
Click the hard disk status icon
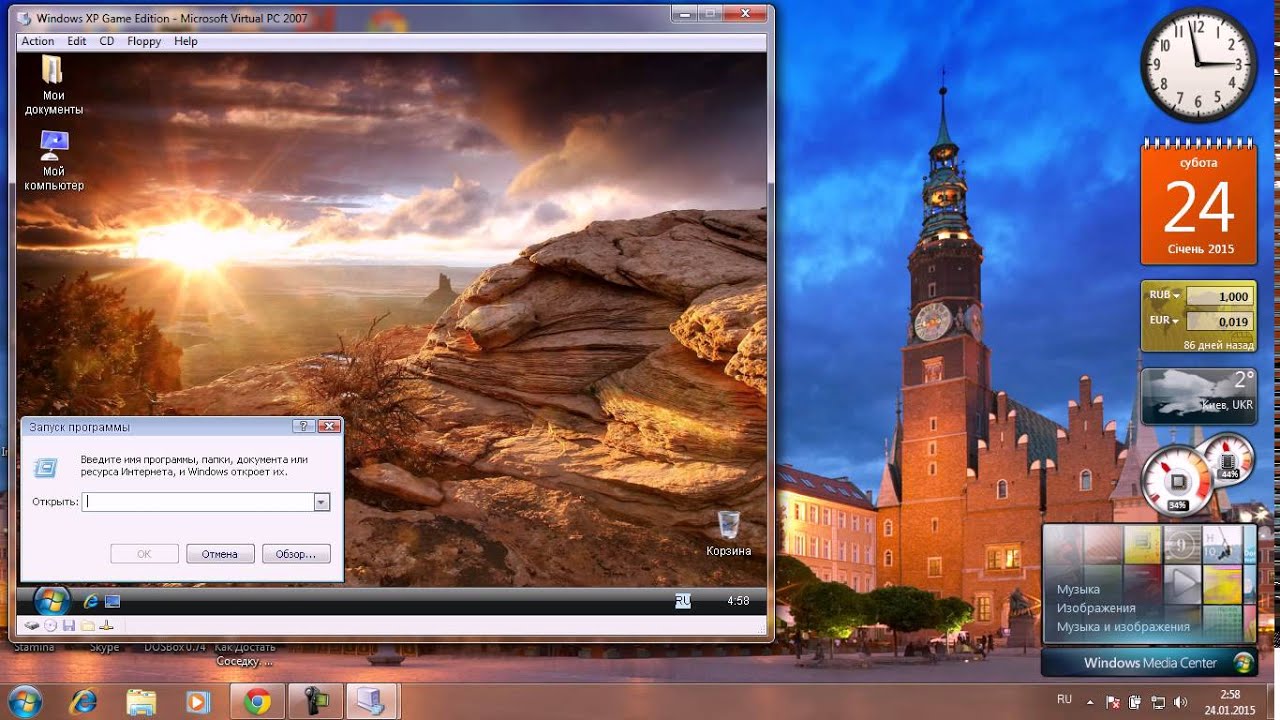tap(32, 625)
